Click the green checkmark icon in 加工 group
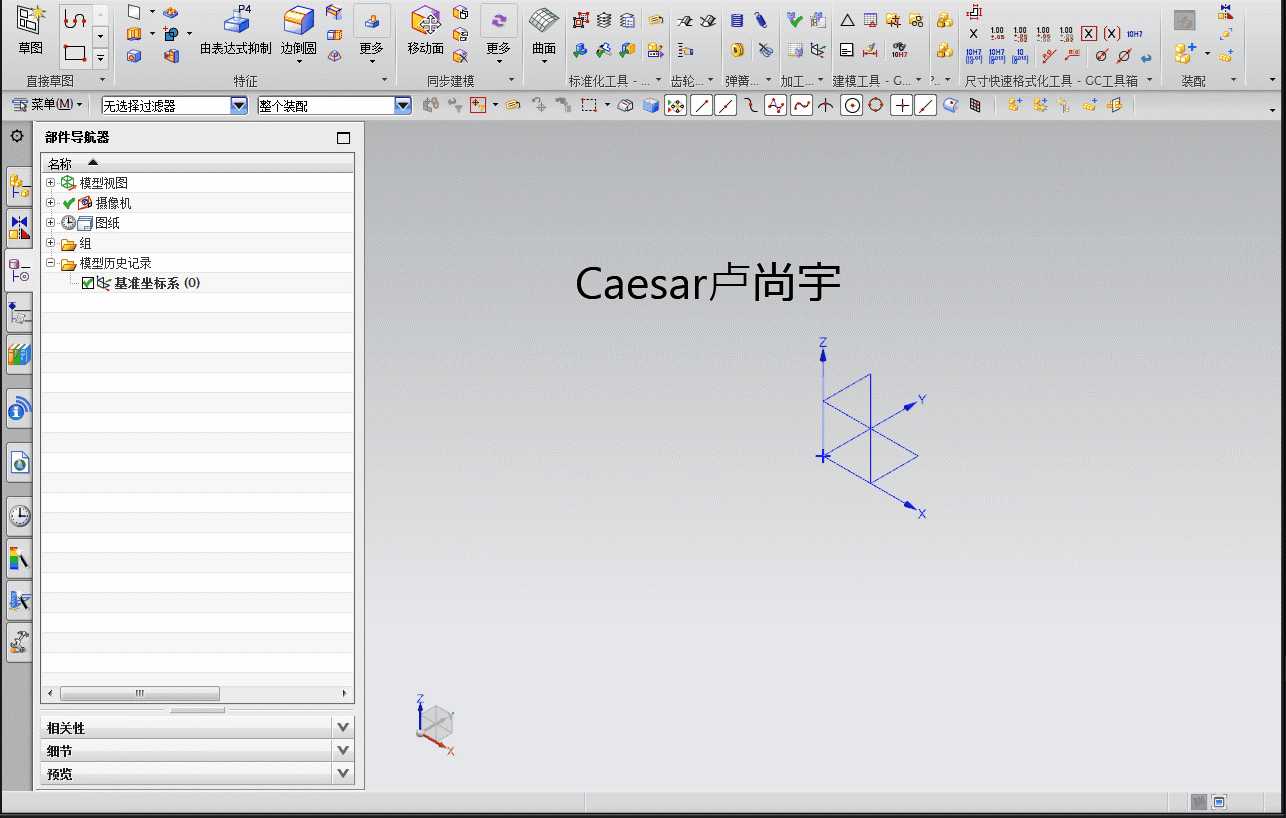 click(795, 20)
